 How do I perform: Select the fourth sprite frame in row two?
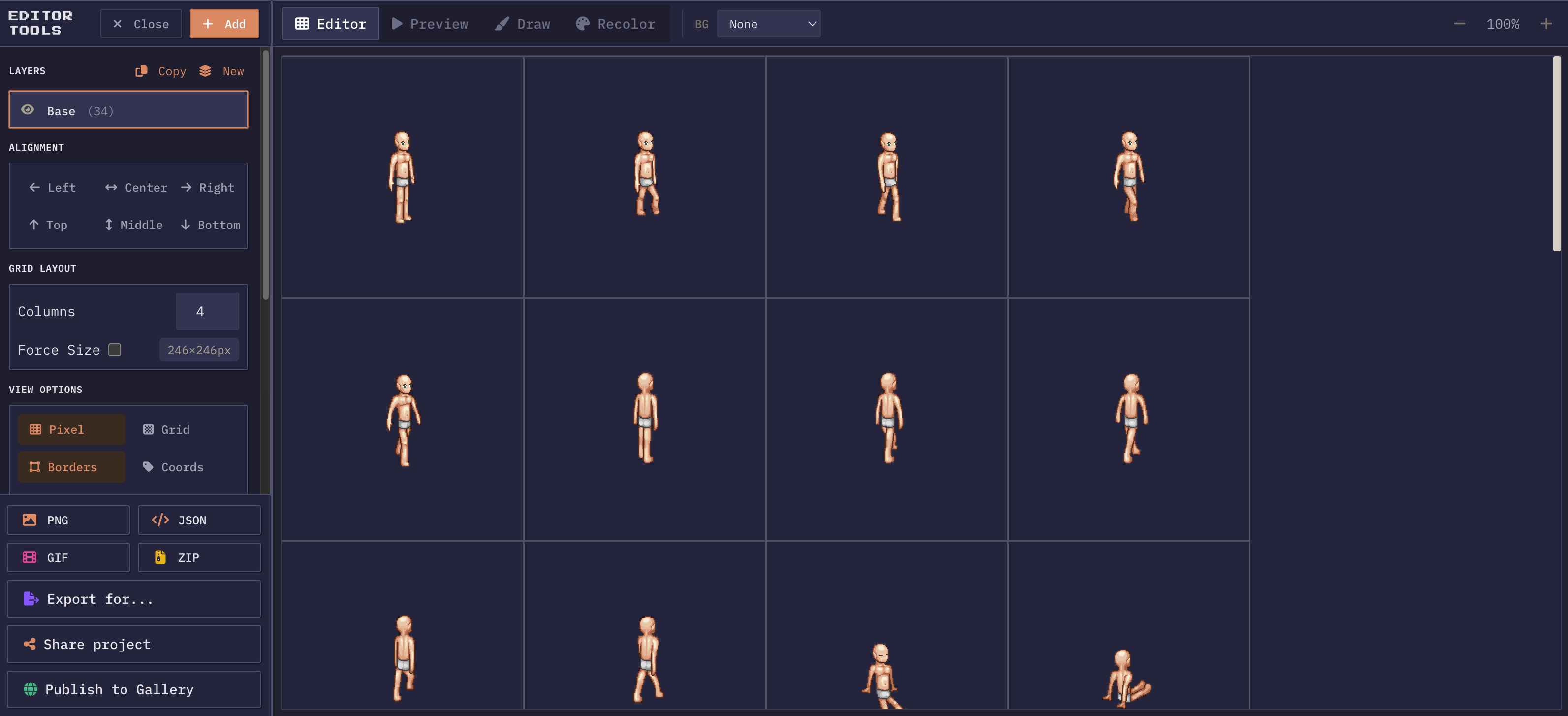point(1129,420)
